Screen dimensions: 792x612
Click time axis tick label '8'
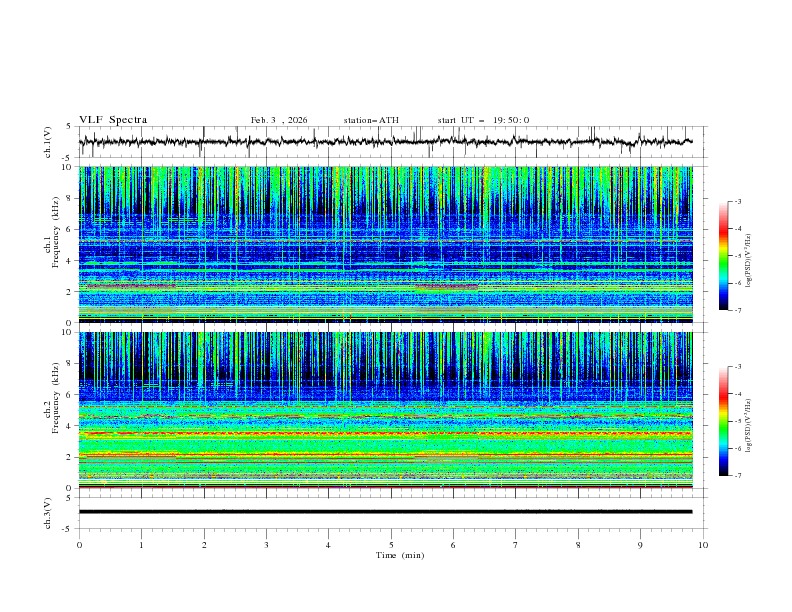click(578, 545)
